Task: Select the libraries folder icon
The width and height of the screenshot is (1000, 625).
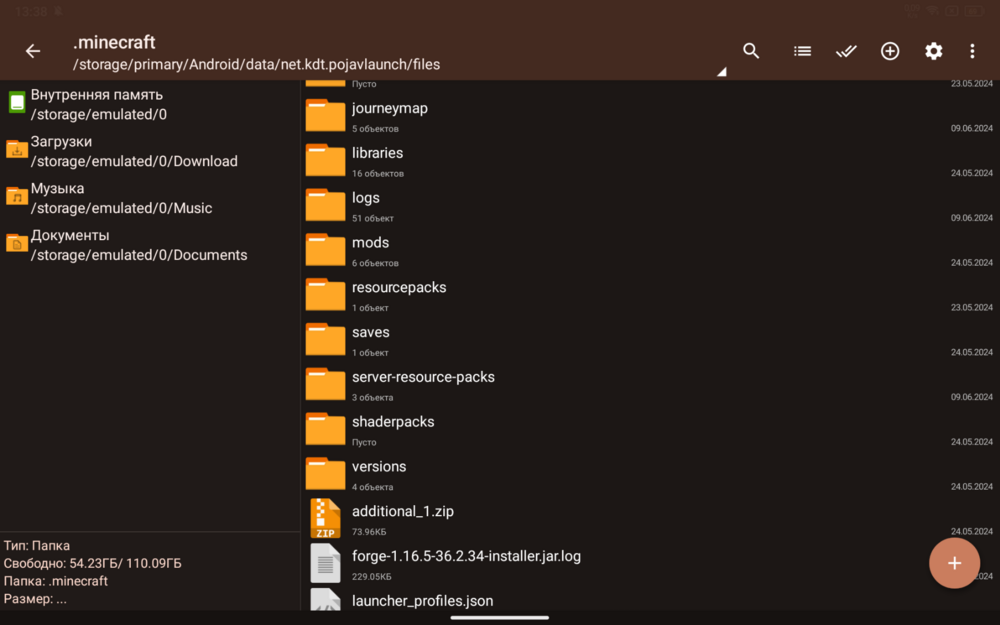Action: pos(325,160)
